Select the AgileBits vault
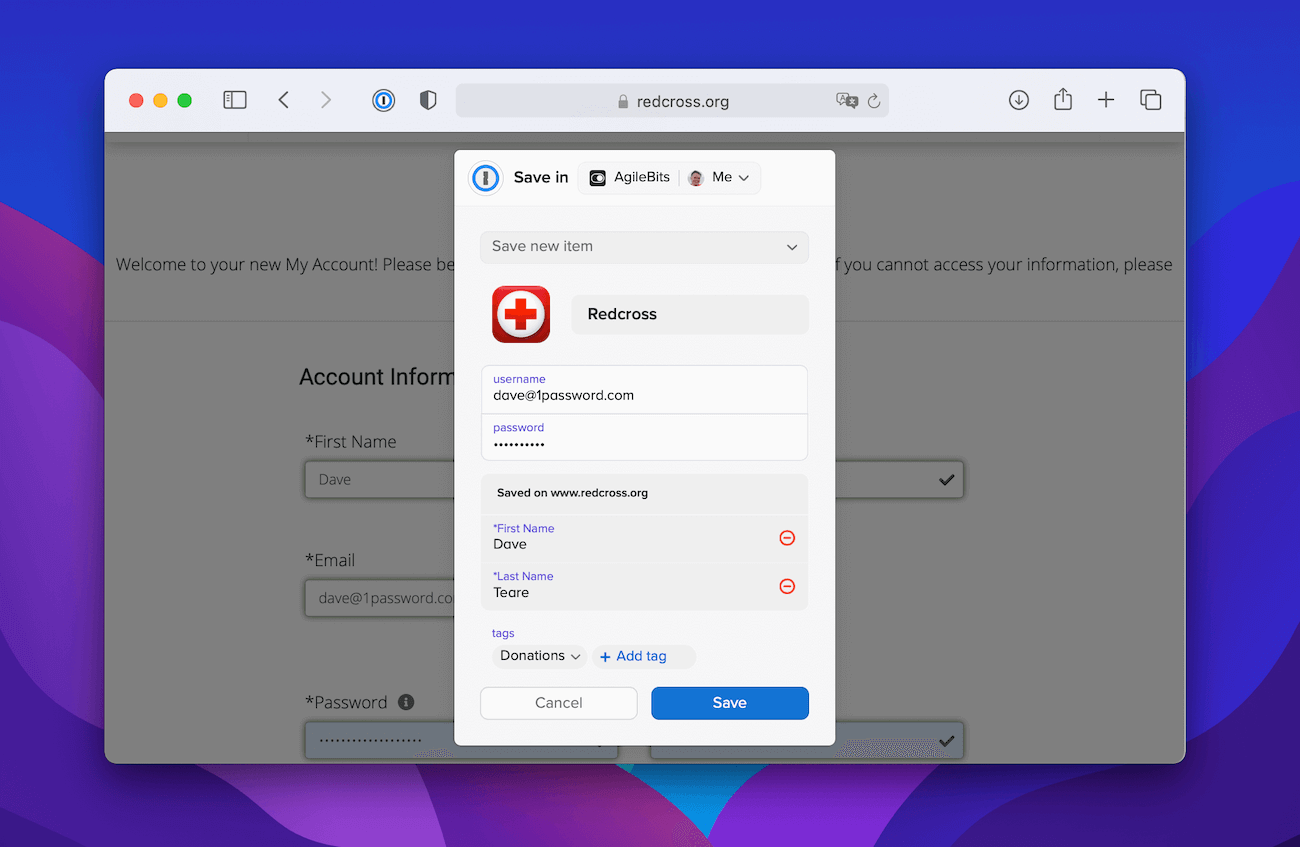This screenshot has height=847, width=1300. [630, 177]
